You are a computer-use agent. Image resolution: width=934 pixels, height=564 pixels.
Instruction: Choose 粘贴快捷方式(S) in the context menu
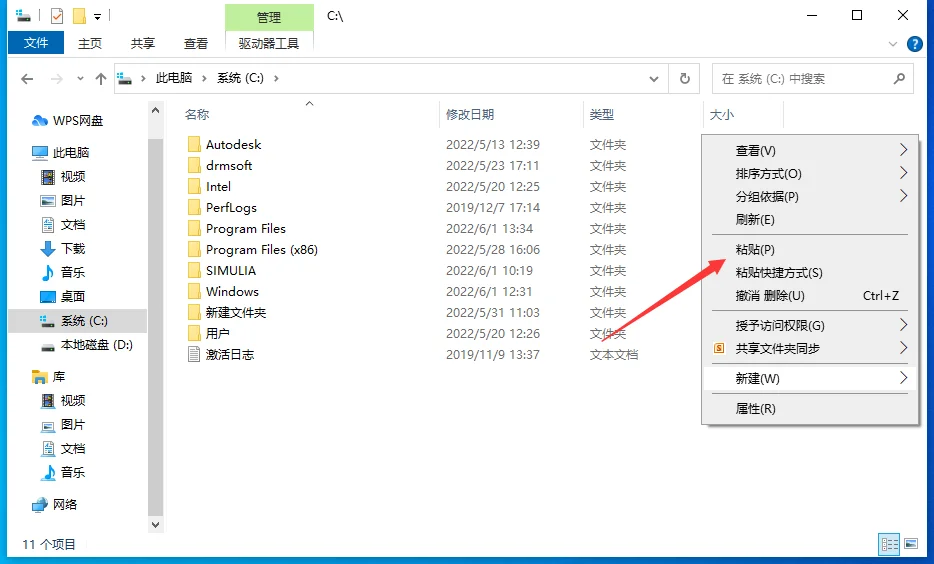coord(810,273)
